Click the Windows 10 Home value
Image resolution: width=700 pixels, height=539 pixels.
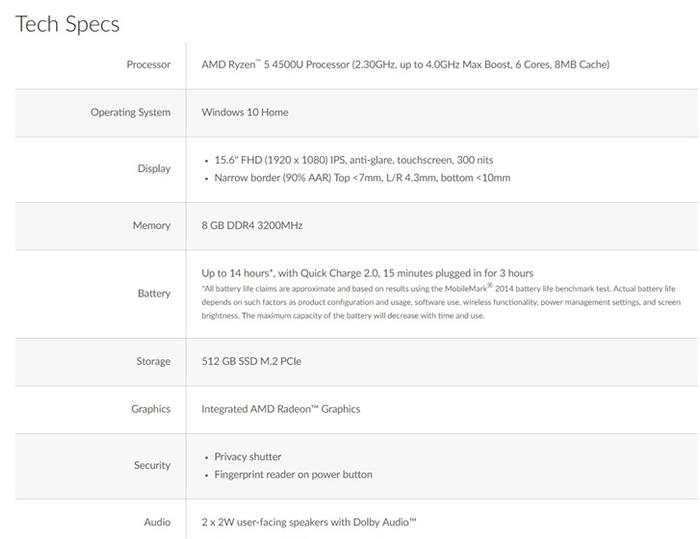point(245,112)
